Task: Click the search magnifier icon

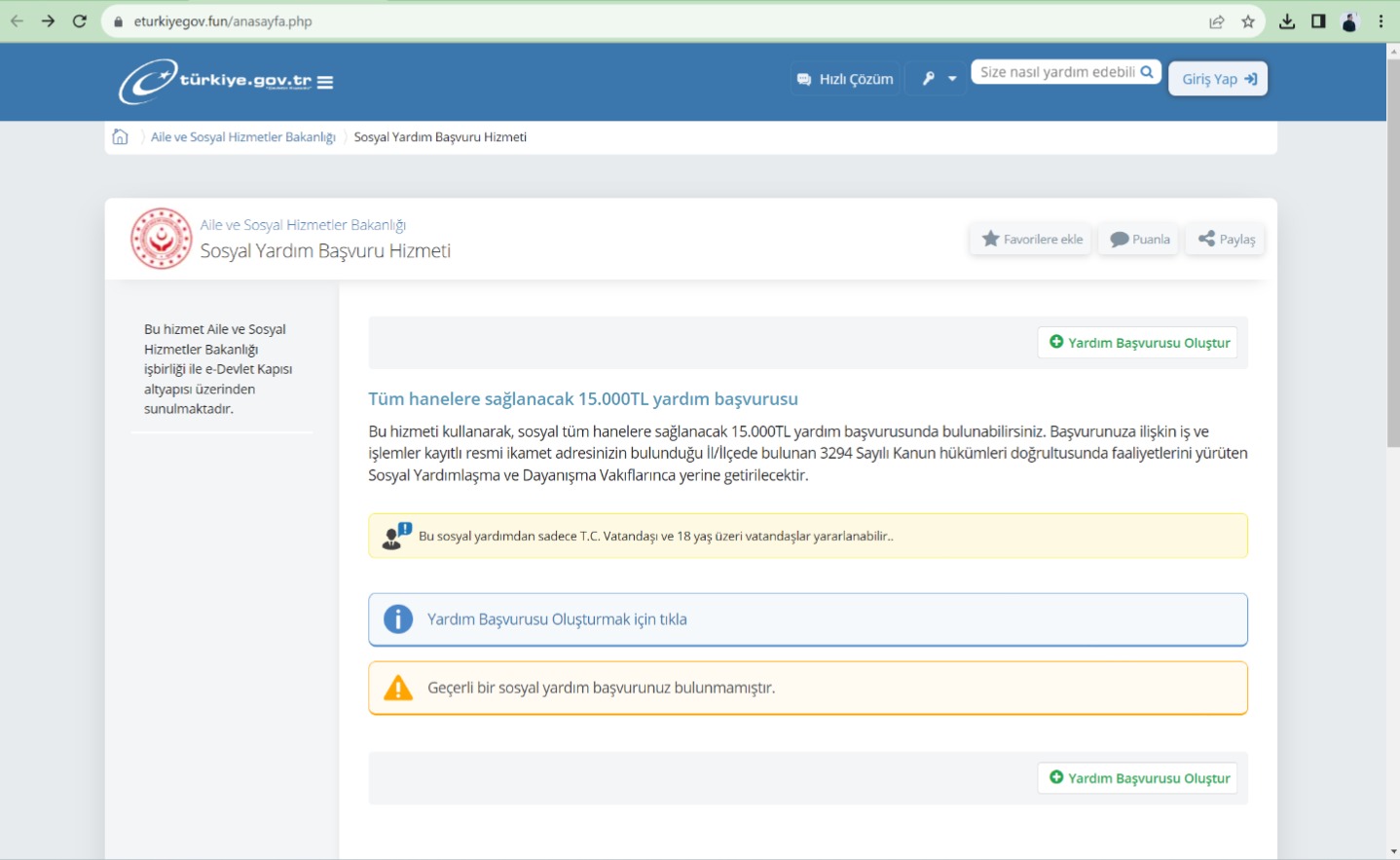Action: tap(1147, 72)
